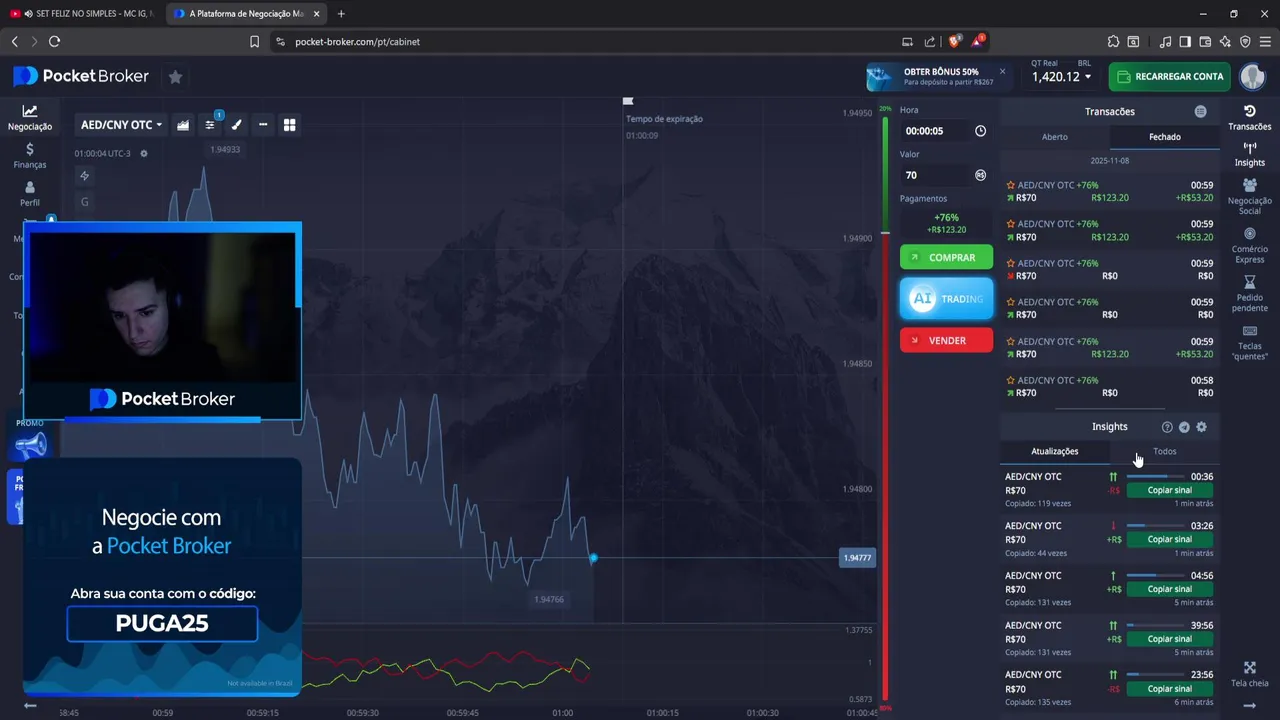This screenshot has height=720, width=1280.
Task: Click the AI TRADING button
Action: [x=946, y=299]
